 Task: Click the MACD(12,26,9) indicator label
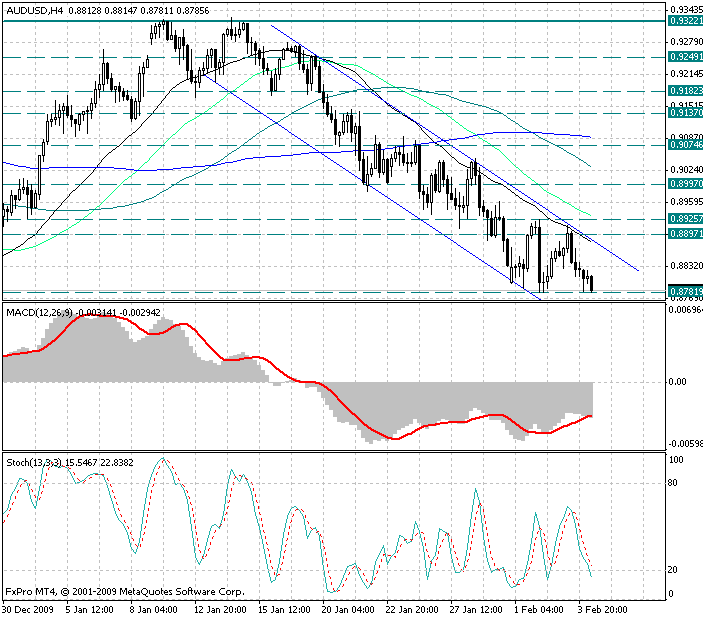pos(39,313)
